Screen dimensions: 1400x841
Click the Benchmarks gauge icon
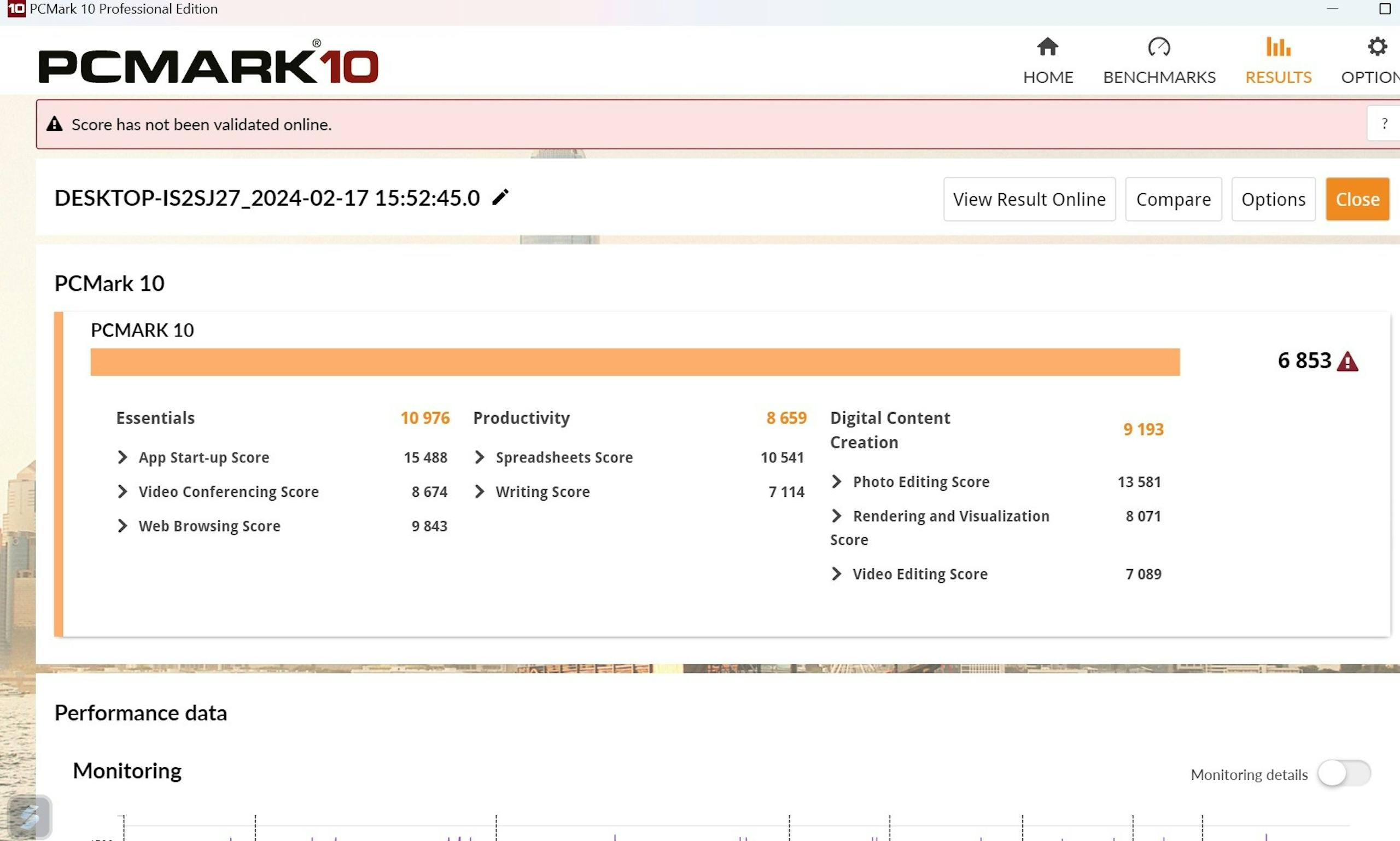click(1159, 47)
